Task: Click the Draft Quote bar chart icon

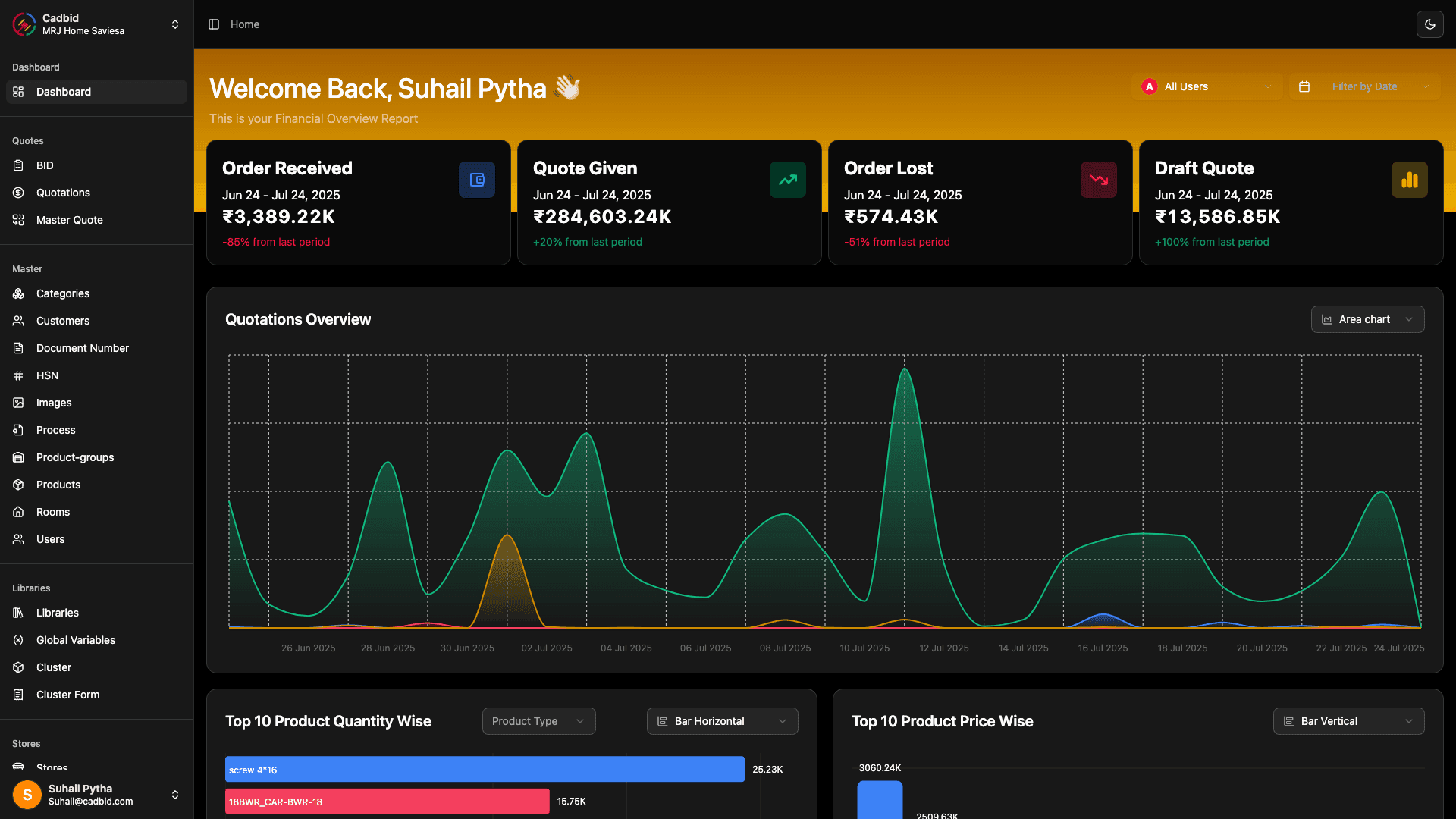Action: pyautogui.click(x=1409, y=180)
